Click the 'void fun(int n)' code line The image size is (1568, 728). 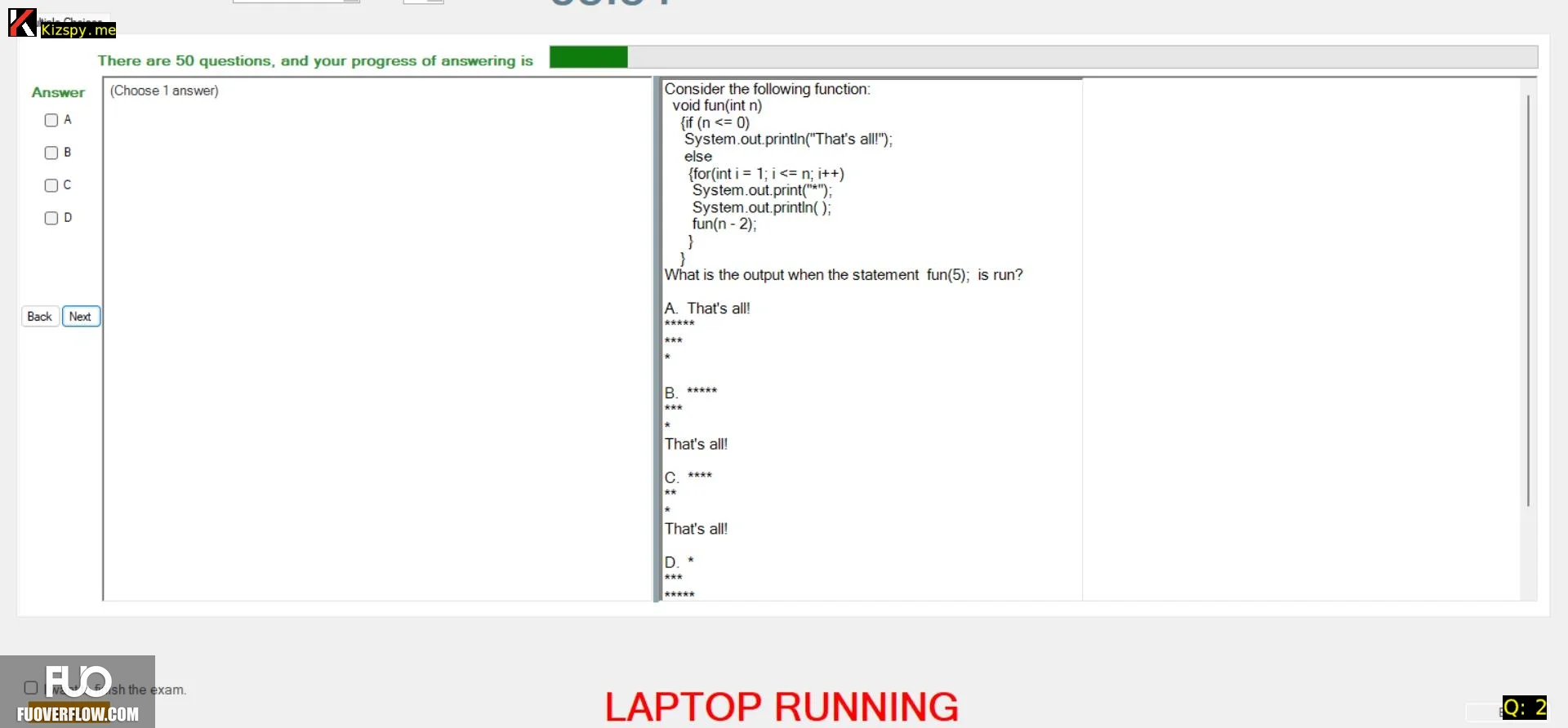point(717,105)
